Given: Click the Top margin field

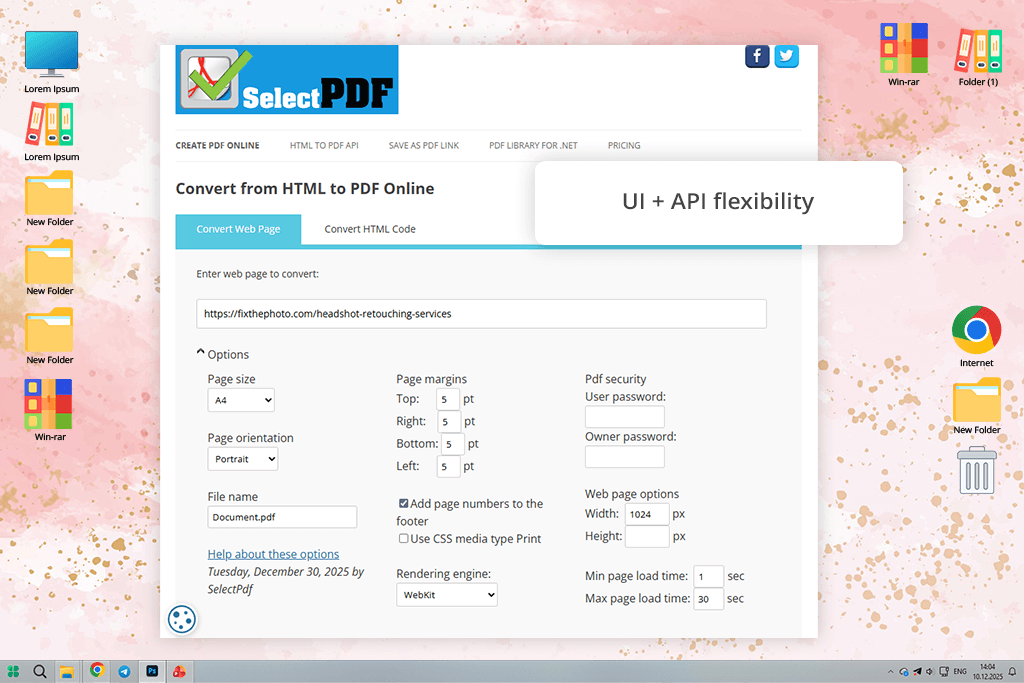Looking at the screenshot, I should tap(448, 399).
